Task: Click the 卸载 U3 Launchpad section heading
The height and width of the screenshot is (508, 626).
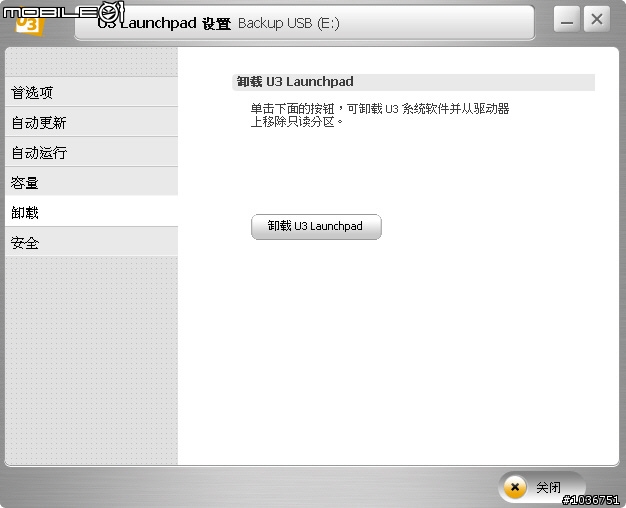Action: pos(295,81)
